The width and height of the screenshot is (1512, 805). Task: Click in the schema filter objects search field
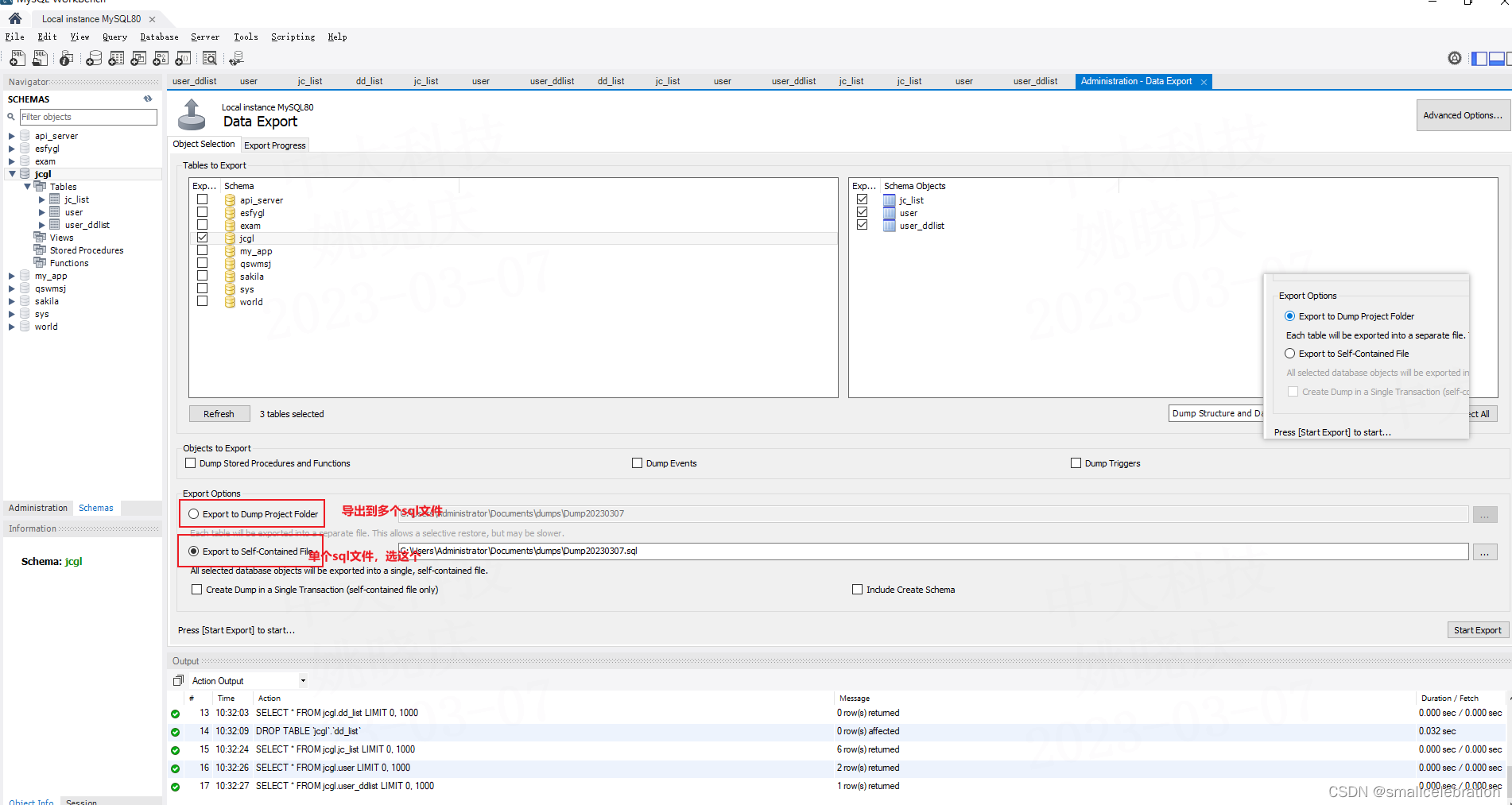[87, 117]
